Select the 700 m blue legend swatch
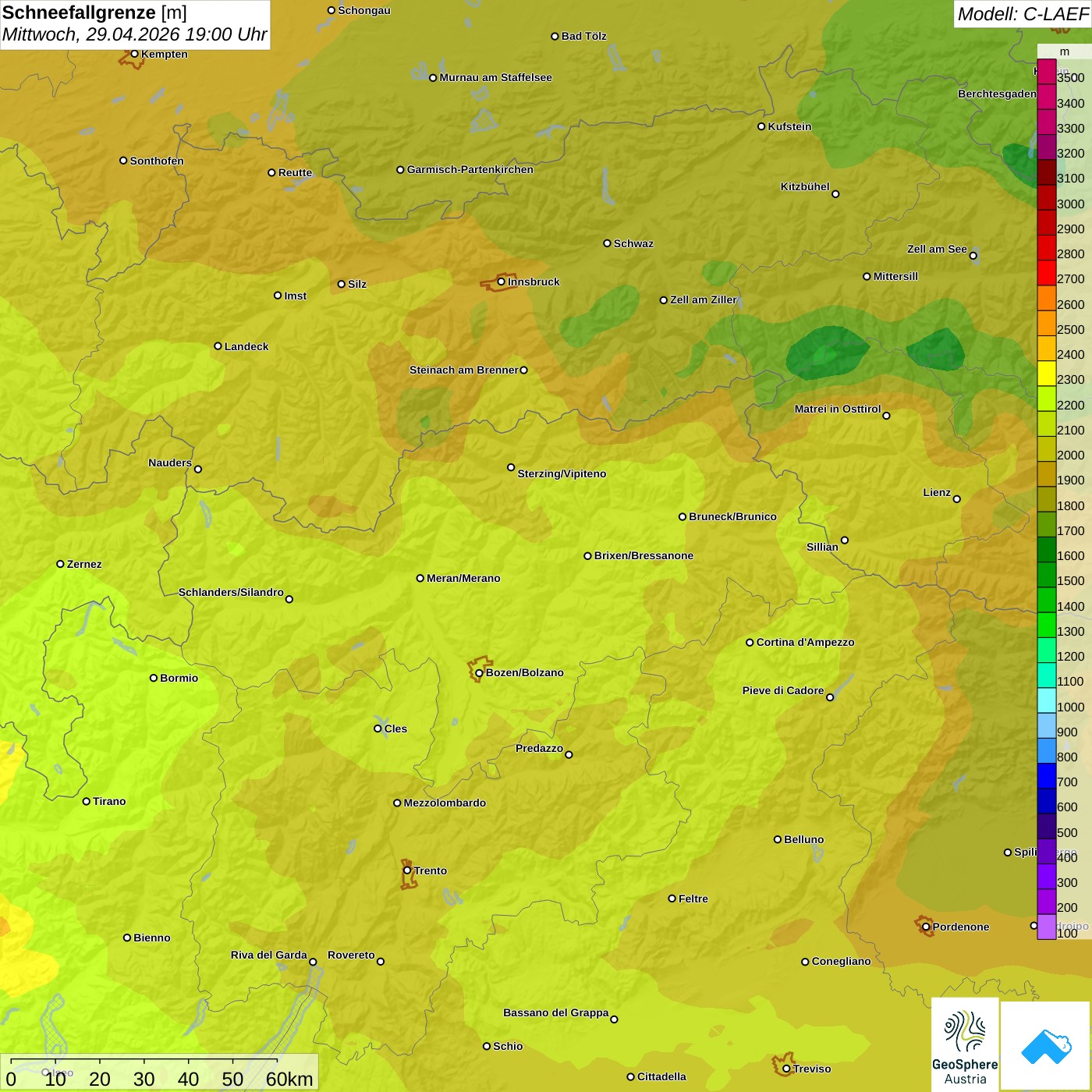This screenshot has width=1092, height=1092. [1047, 776]
